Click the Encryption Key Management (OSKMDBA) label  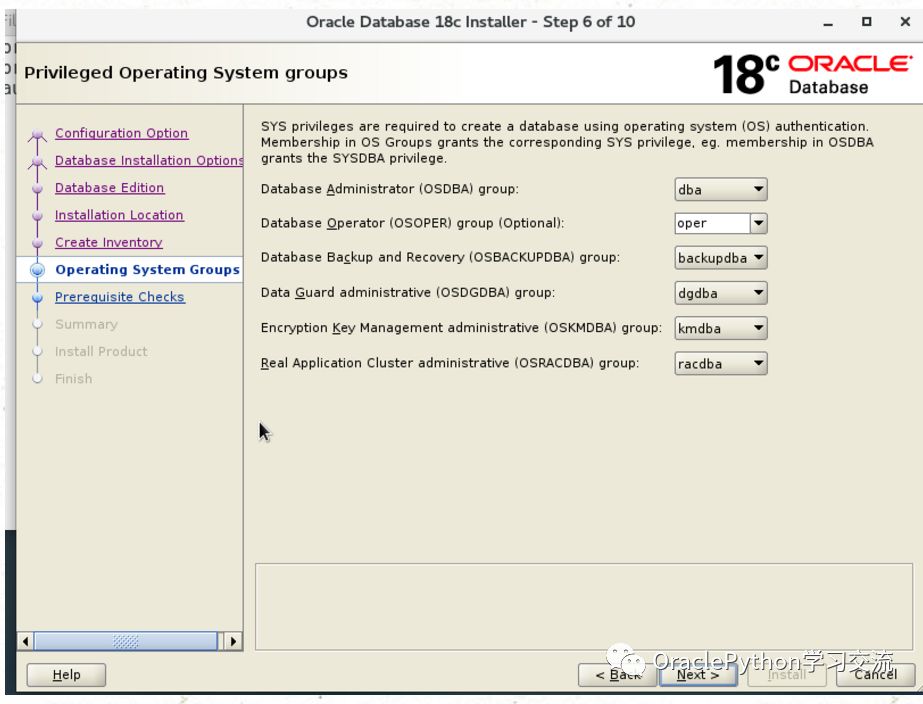pos(462,328)
